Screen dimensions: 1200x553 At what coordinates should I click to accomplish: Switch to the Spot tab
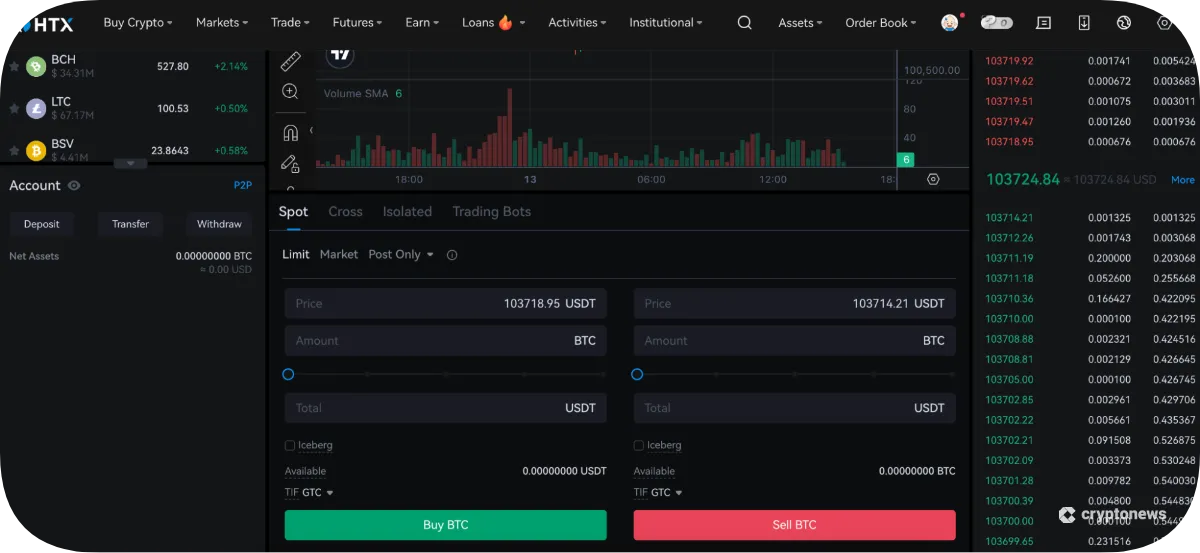point(293,212)
